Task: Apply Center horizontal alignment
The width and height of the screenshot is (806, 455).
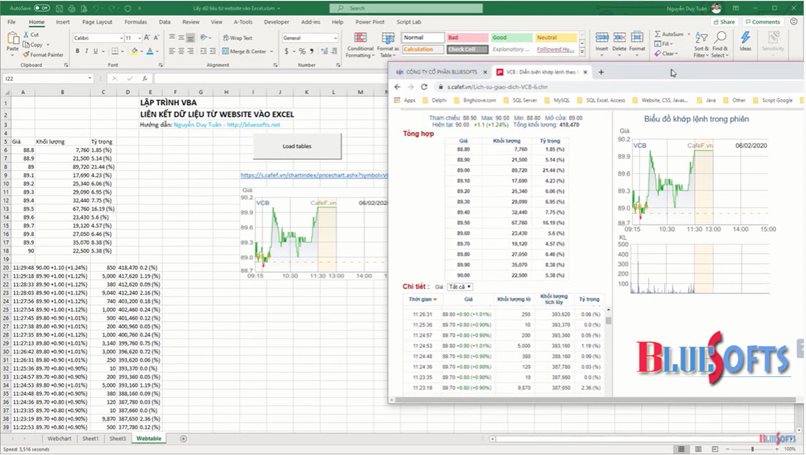Action: [181, 51]
